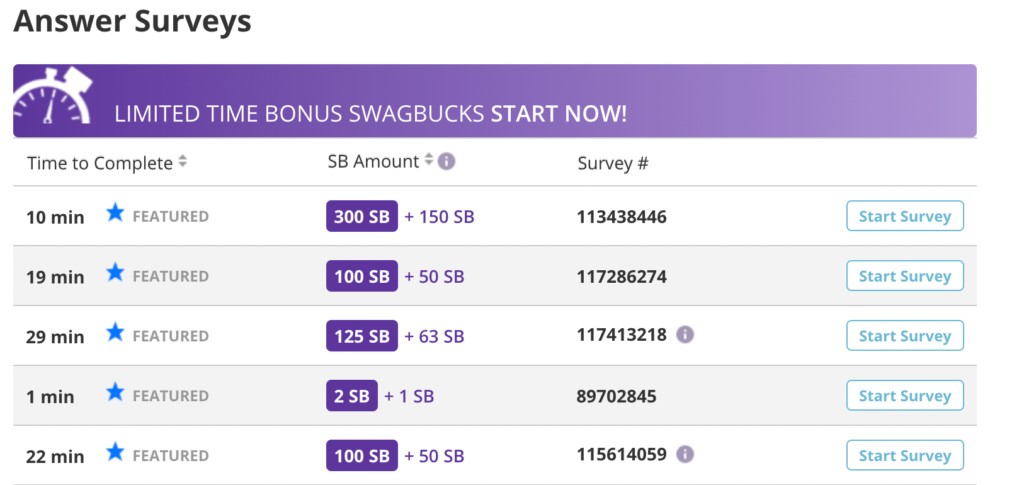
Task: Start the 29 min survey
Action: pyautogui.click(x=904, y=336)
